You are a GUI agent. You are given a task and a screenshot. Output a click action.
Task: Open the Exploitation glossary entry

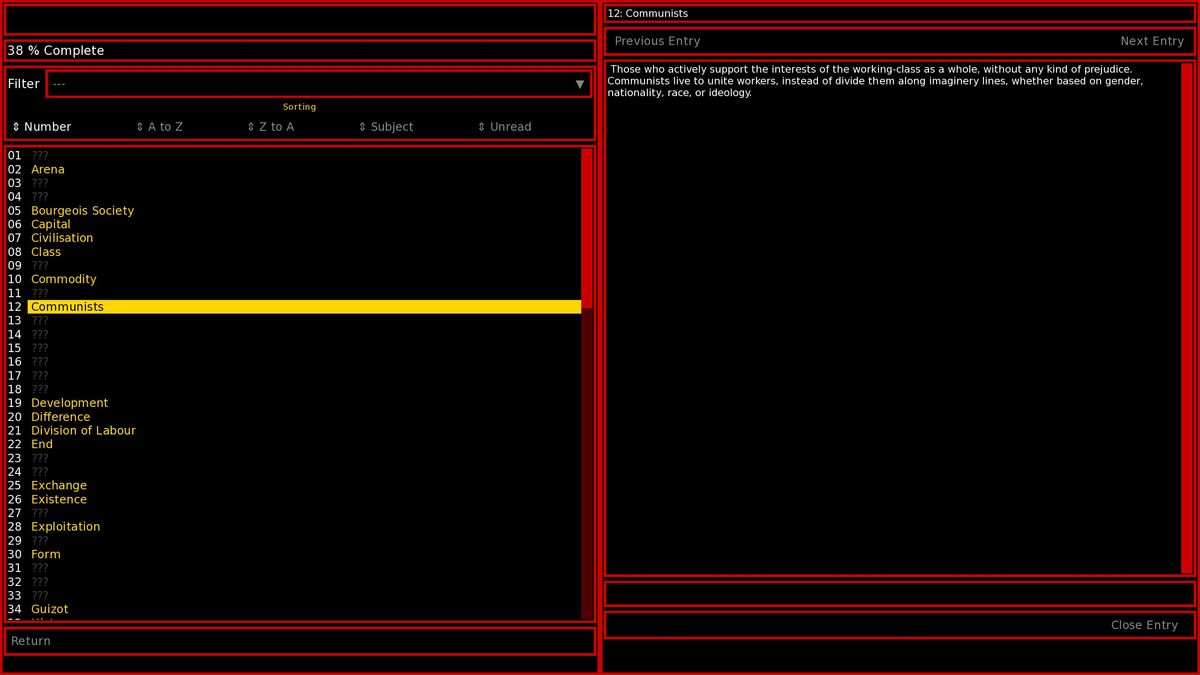tap(66, 526)
